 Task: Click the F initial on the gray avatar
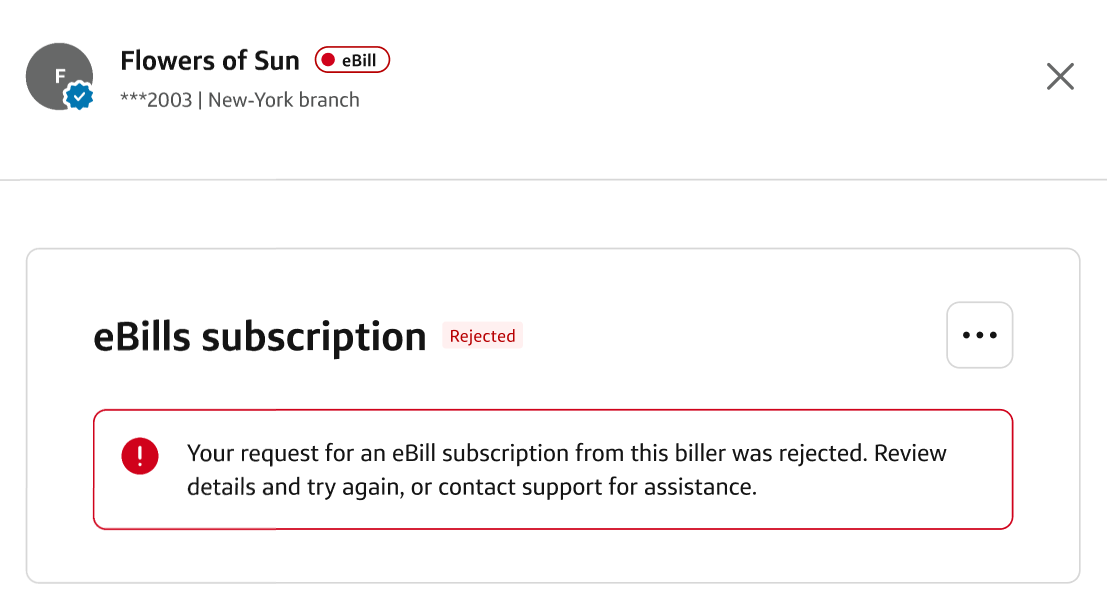tap(59, 74)
